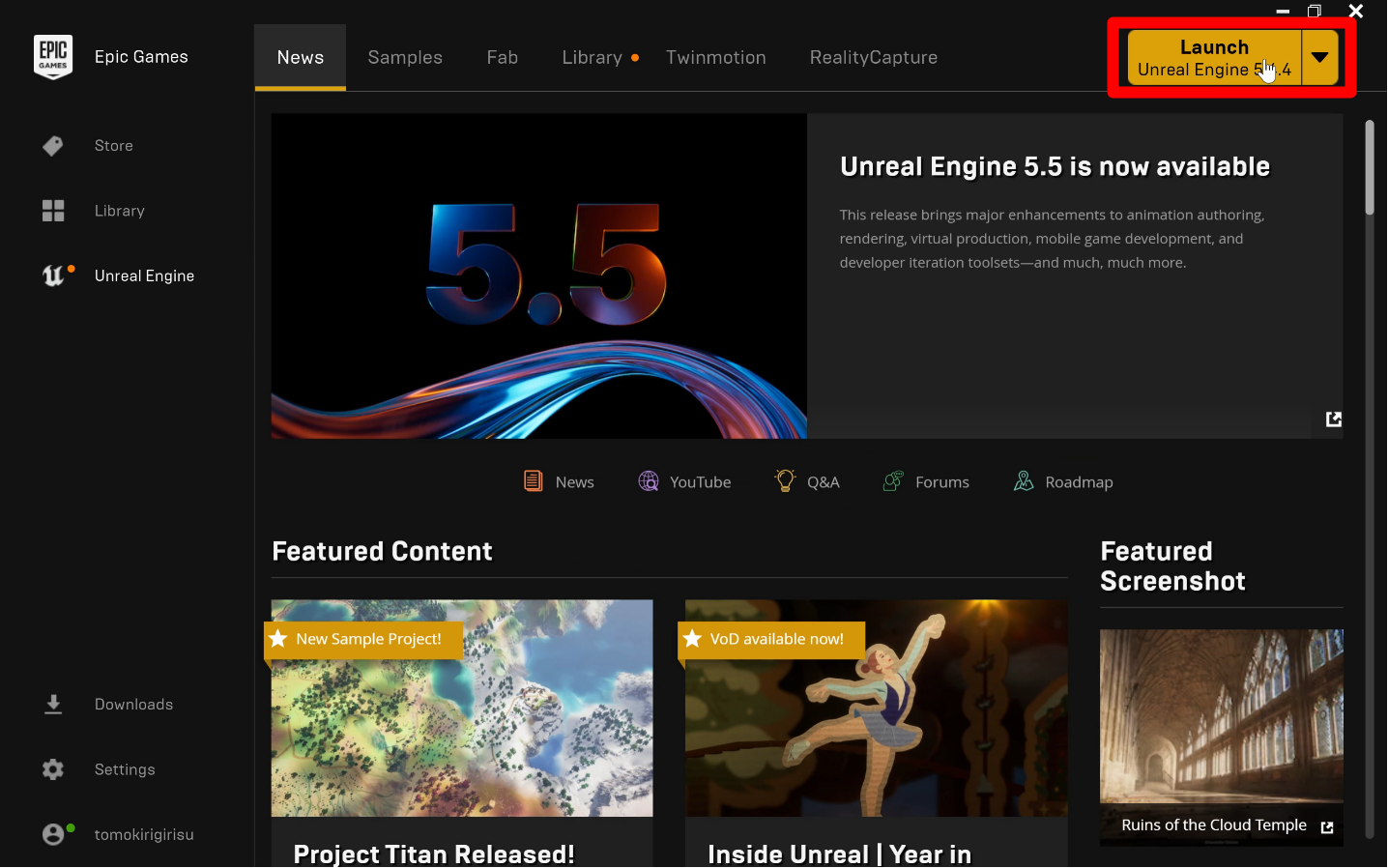Open the RealityCapture tab

coord(874,58)
